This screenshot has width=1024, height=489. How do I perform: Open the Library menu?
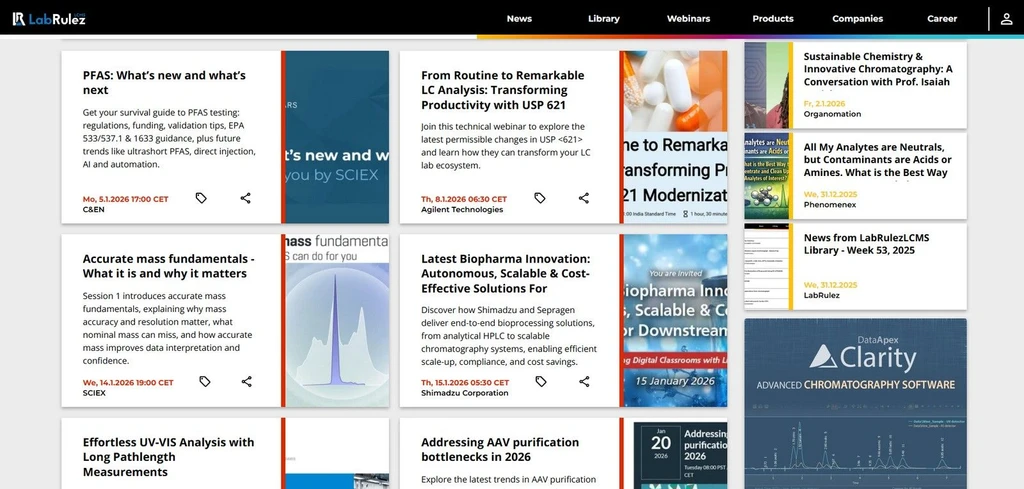pos(603,19)
